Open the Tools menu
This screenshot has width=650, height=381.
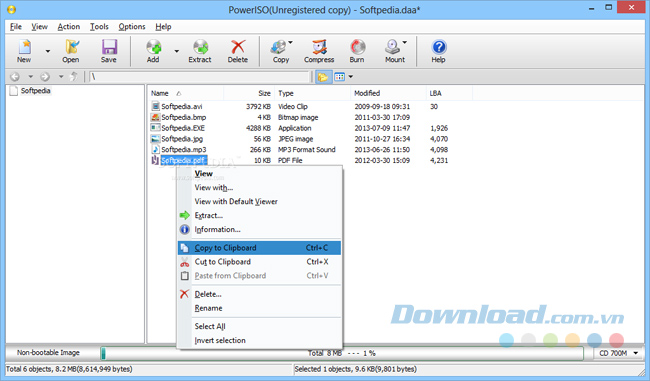click(99, 27)
